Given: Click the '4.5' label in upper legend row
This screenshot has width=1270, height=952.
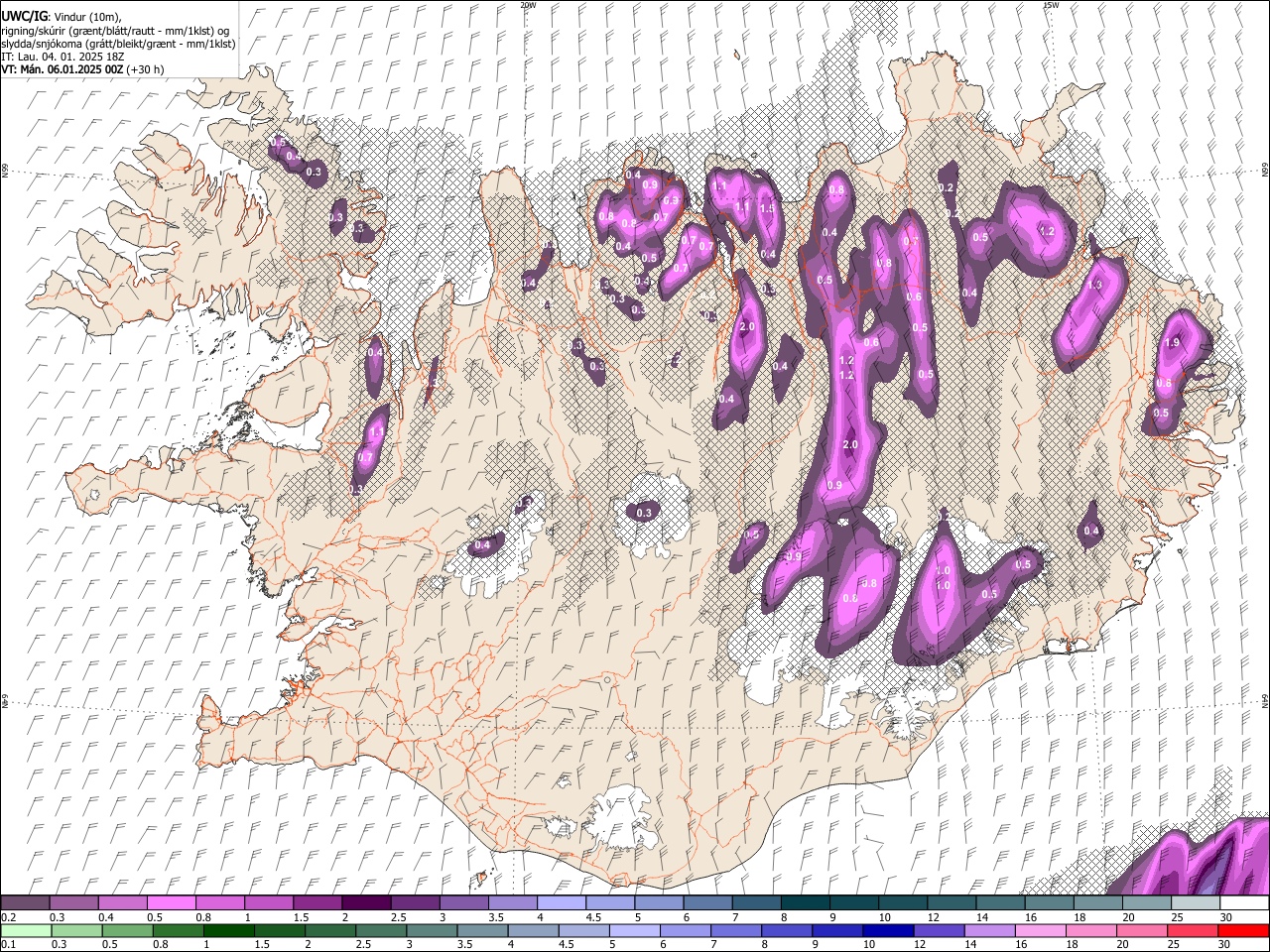Looking at the screenshot, I should tap(593, 917).
